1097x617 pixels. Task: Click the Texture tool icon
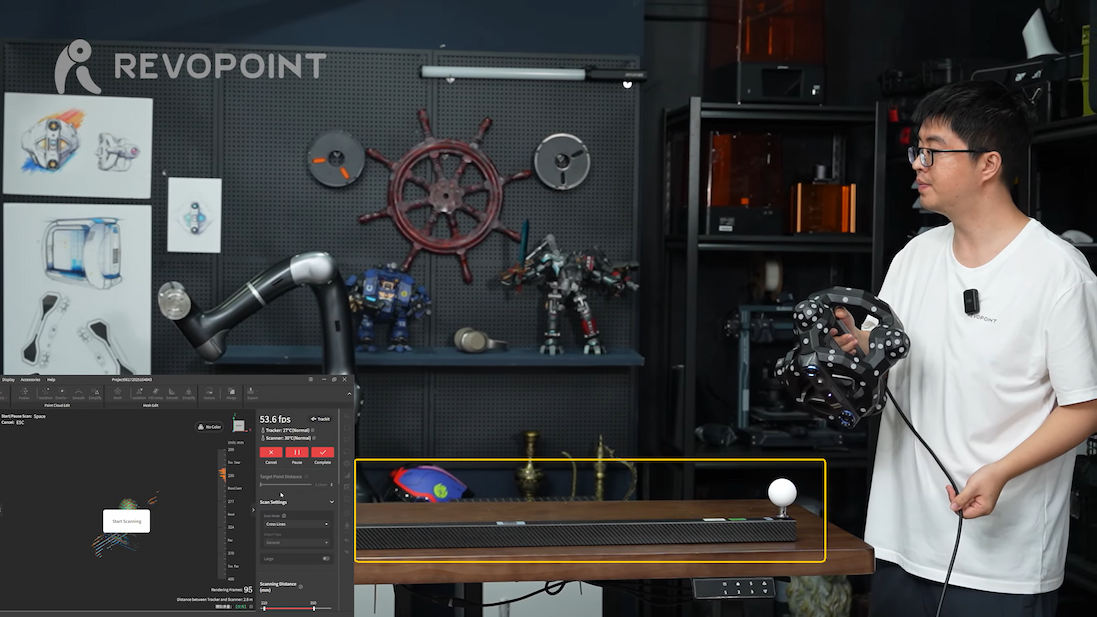(x=209, y=394)
